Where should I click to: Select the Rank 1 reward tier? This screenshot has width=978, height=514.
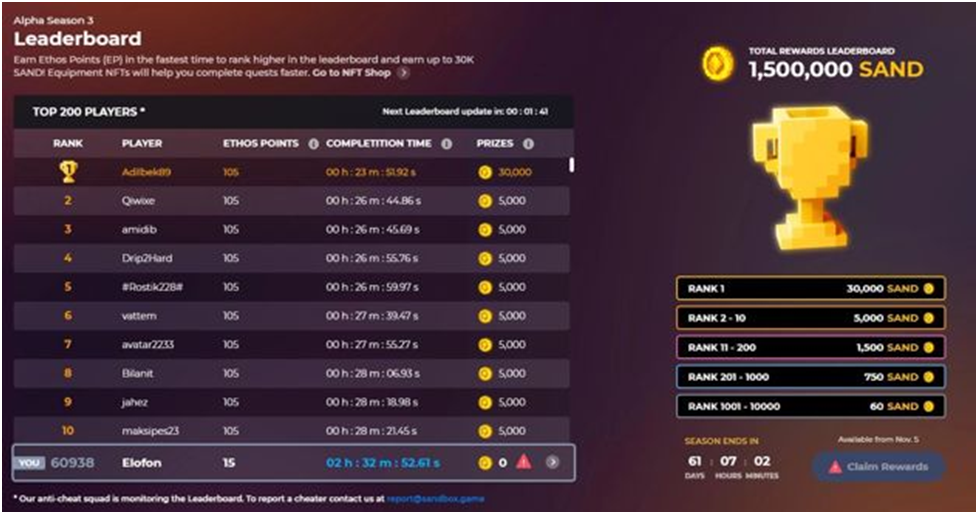point(810,289)
